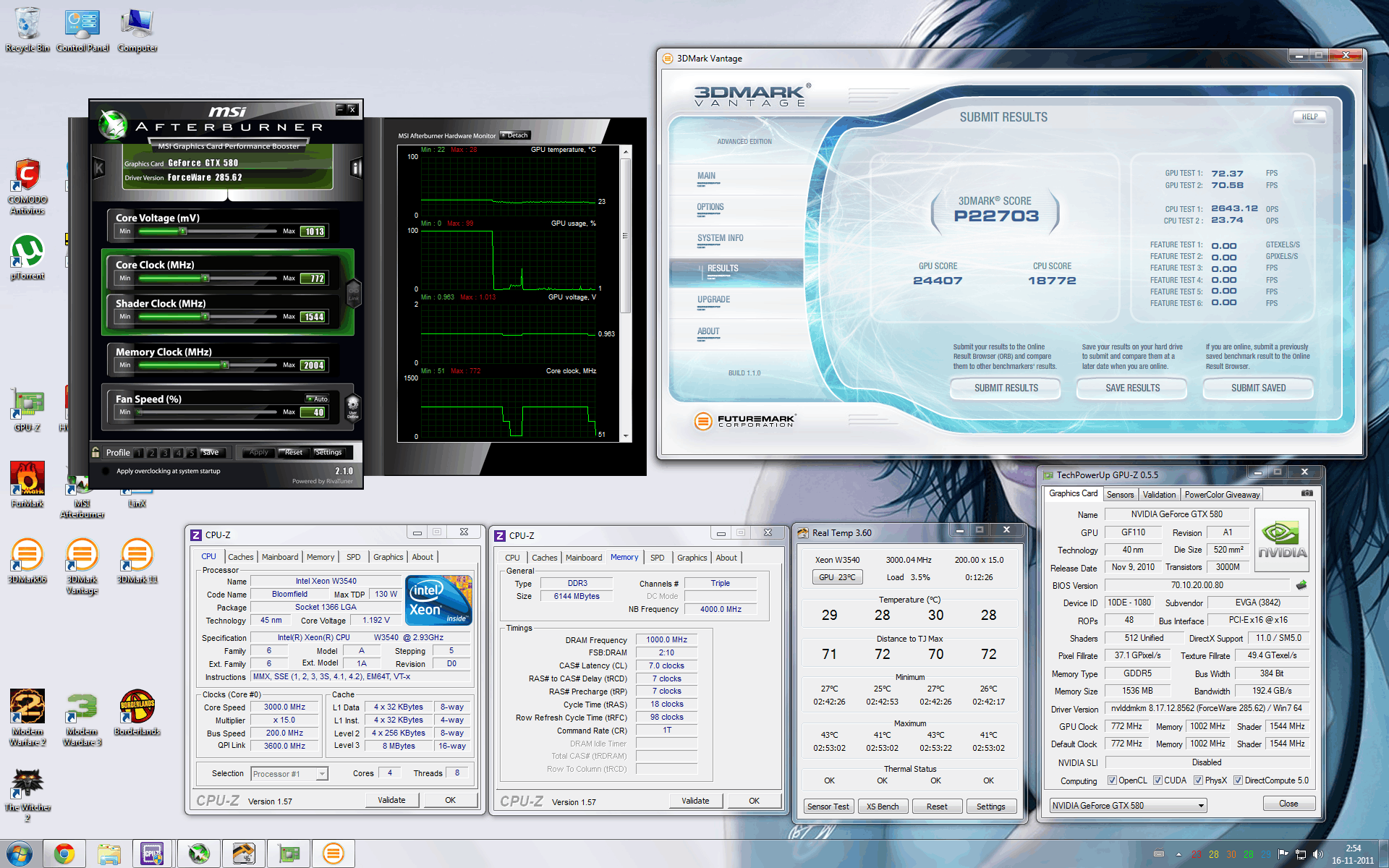Click the profile lock icon in Afterburner
The image size is (1389, 868).
[x=95, y=452]
